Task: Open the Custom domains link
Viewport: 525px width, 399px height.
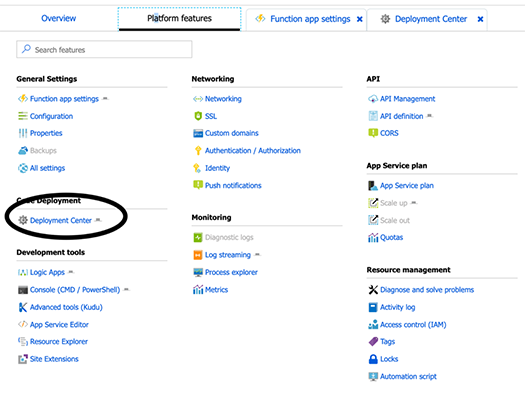Action: click(232, 133)
